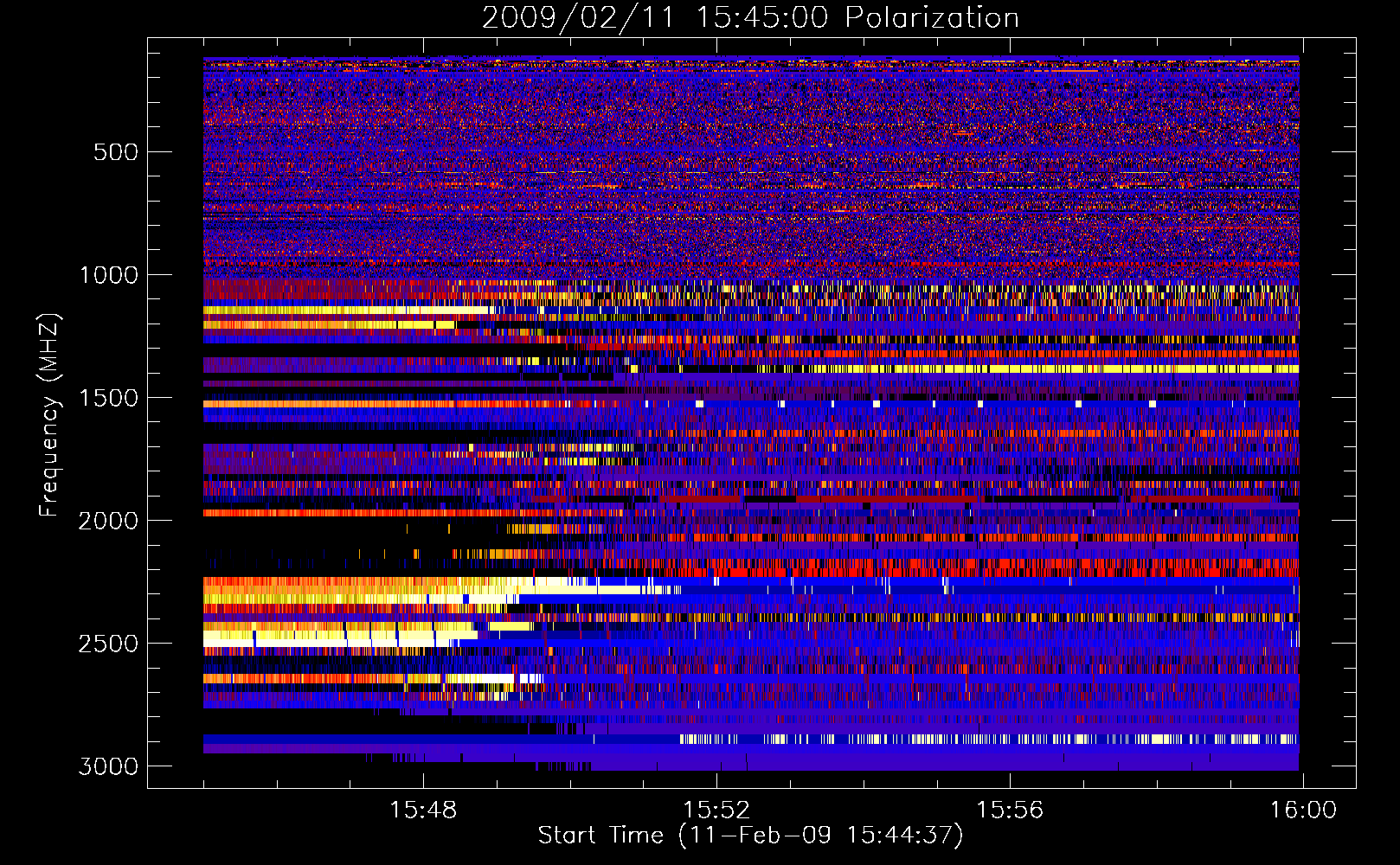Click the 'Frequency (MHZ)' axis label
Image resolution: width=1400 pixels, height=865 pixels.
(x=49, y=415)
